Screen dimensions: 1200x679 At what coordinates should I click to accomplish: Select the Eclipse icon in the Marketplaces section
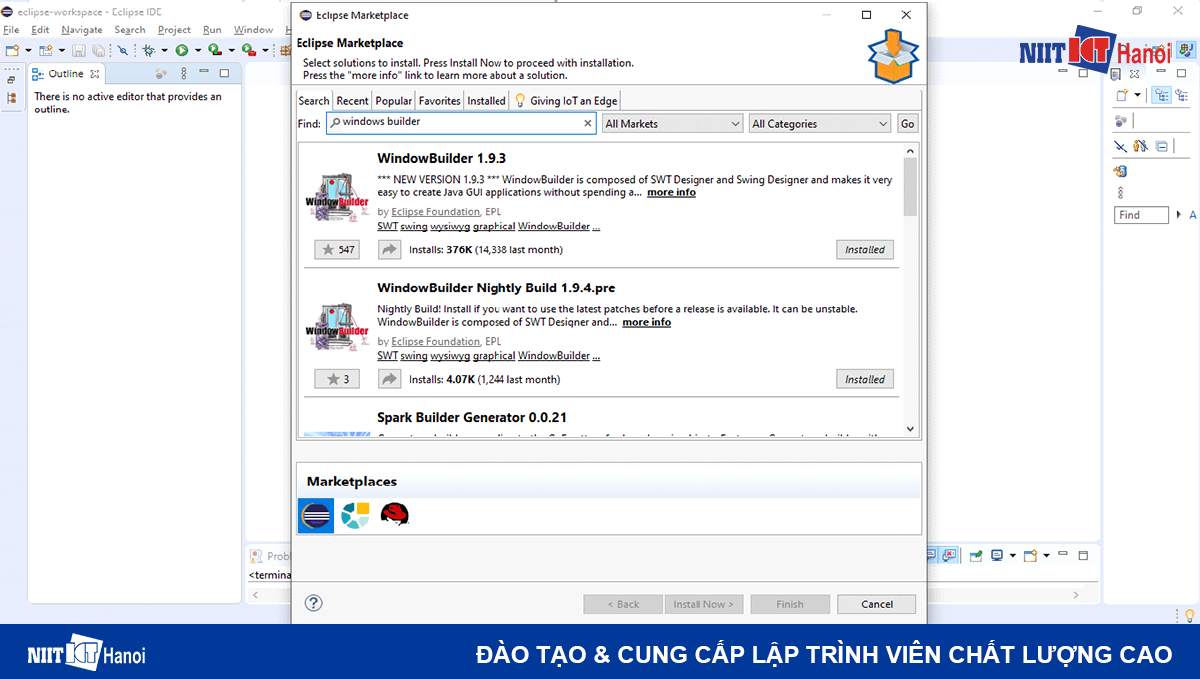click(315, 516)
